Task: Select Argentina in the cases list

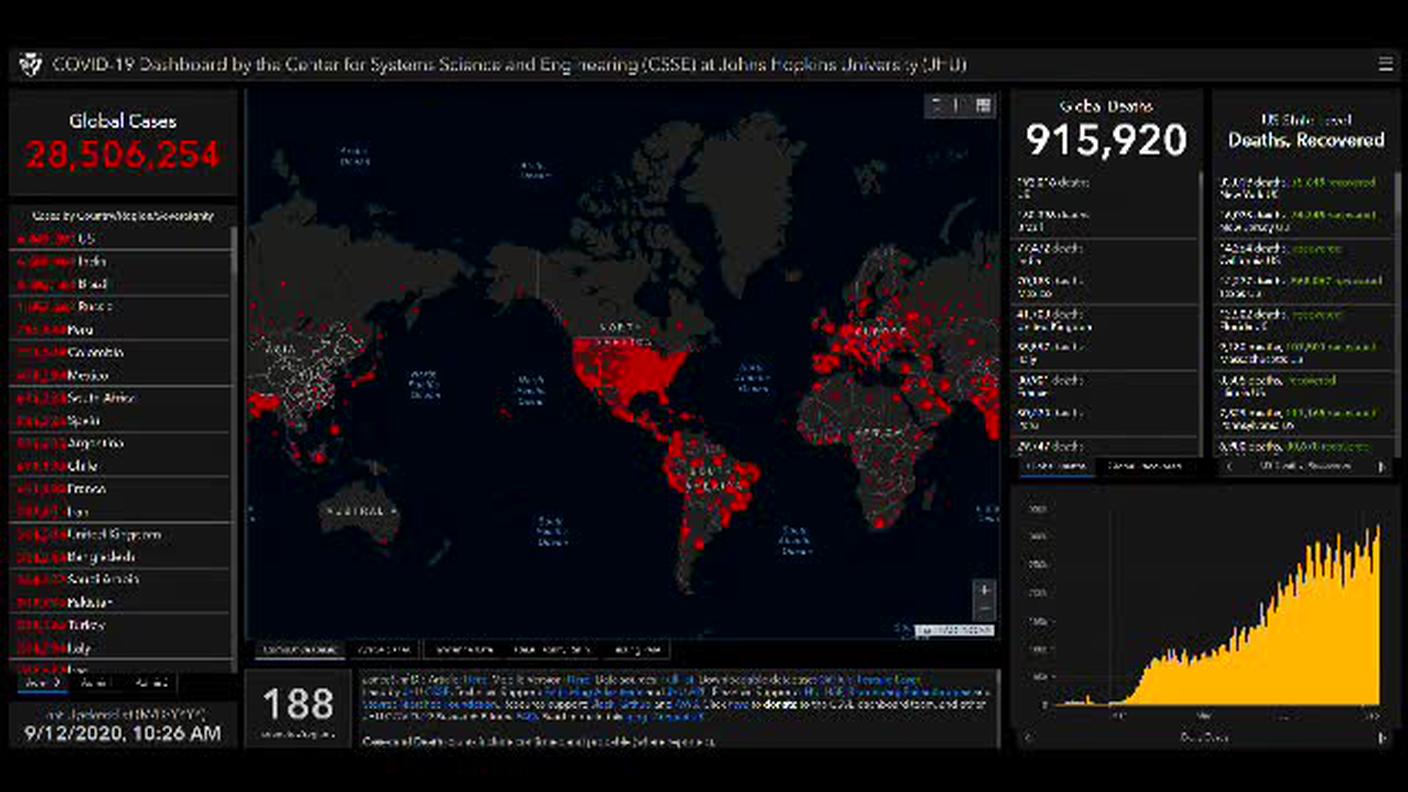Action: pos(121,443)
